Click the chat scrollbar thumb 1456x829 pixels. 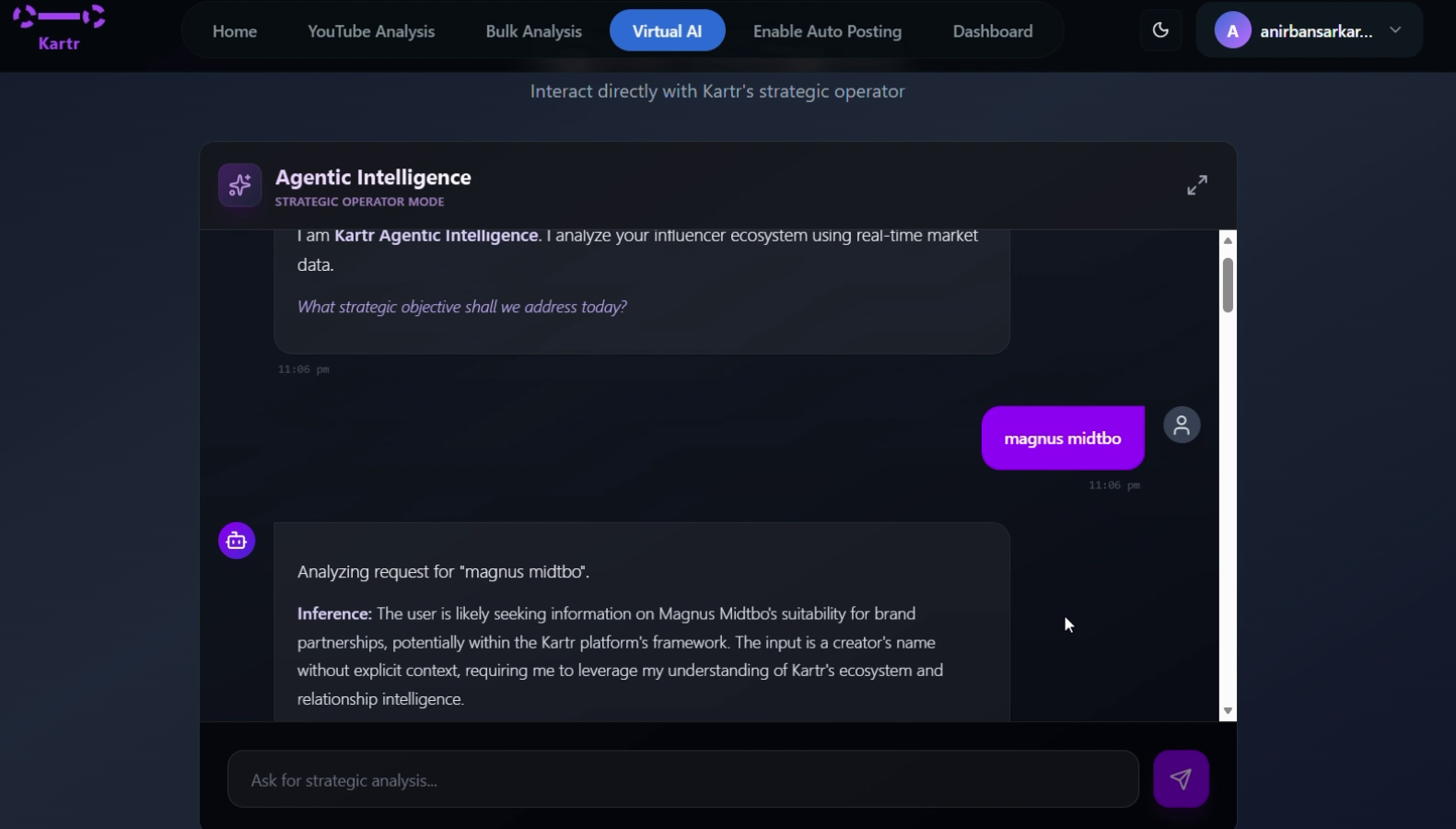(x=1228, y=286)
